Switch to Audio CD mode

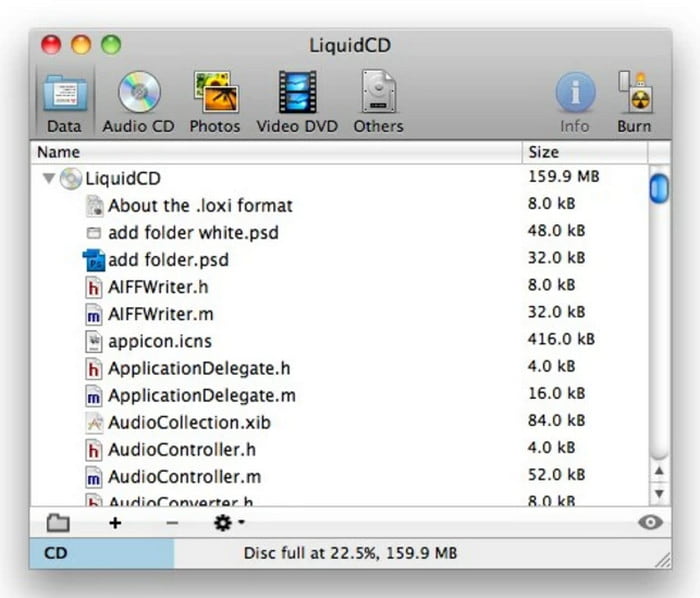click(x=138, y=102)
